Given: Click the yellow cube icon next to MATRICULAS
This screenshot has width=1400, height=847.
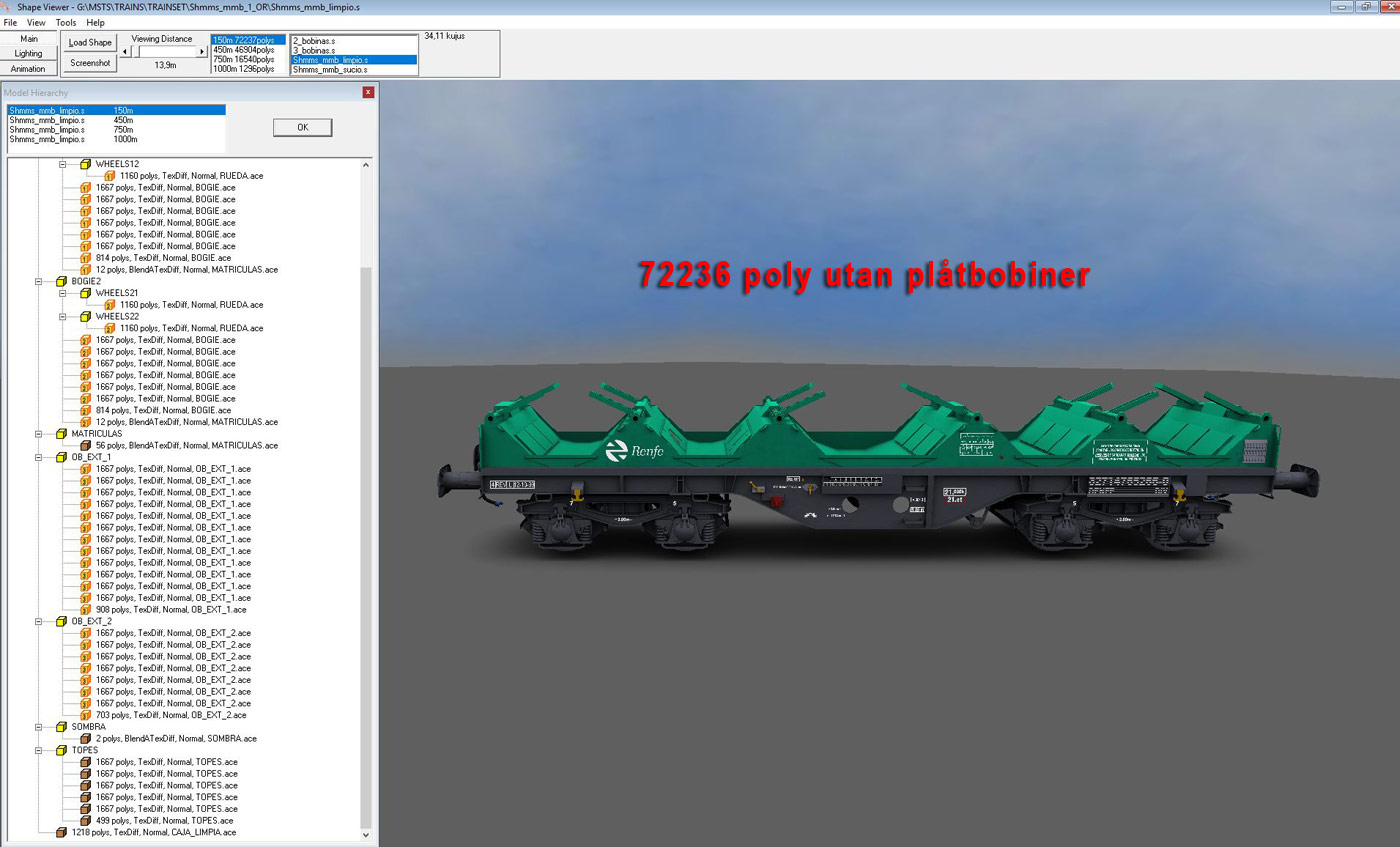Looking at the screenshot, I should [x=61, y=434].
